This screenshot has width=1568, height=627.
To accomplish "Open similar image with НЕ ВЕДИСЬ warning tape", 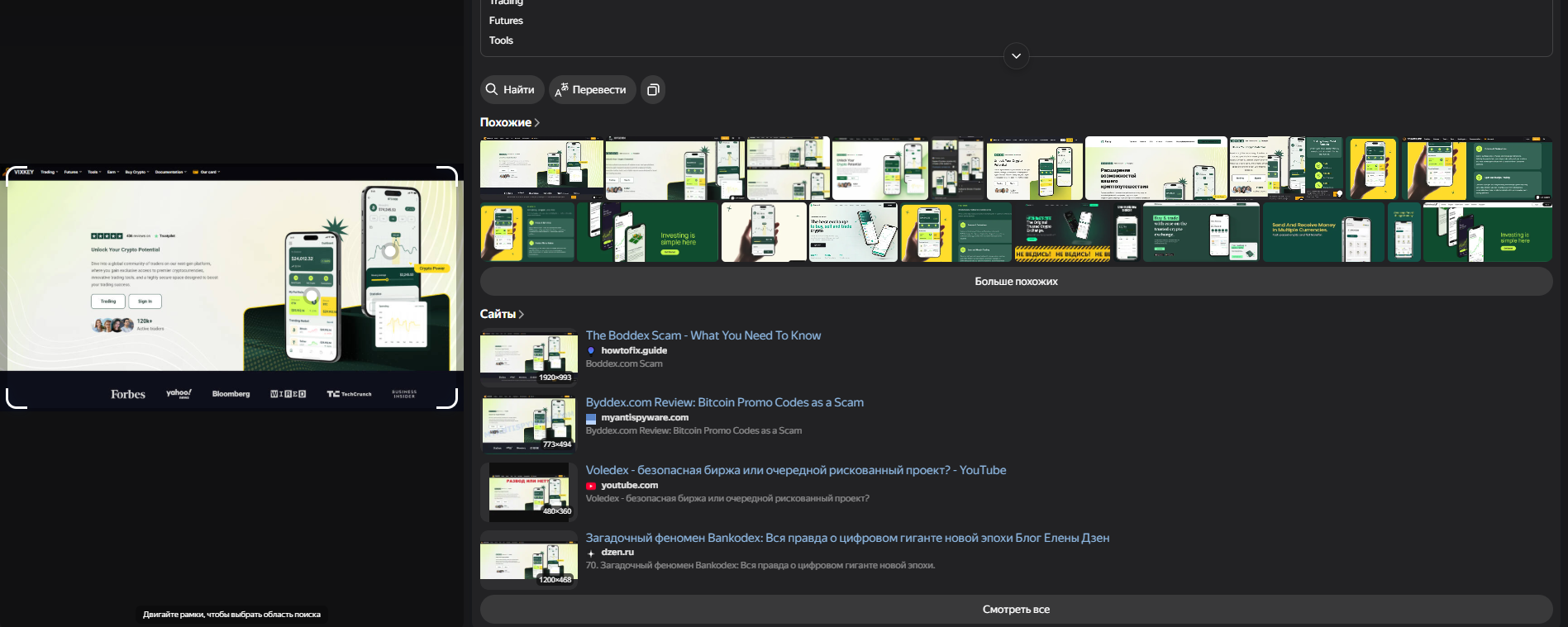I will pyautogui.click(x=1062, y=232).
